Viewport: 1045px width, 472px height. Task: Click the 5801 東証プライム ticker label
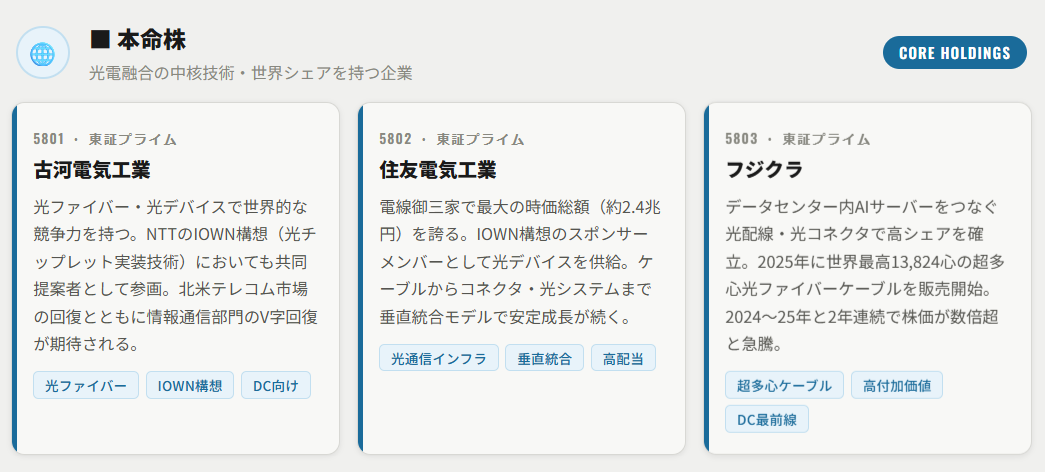point(105,139)
